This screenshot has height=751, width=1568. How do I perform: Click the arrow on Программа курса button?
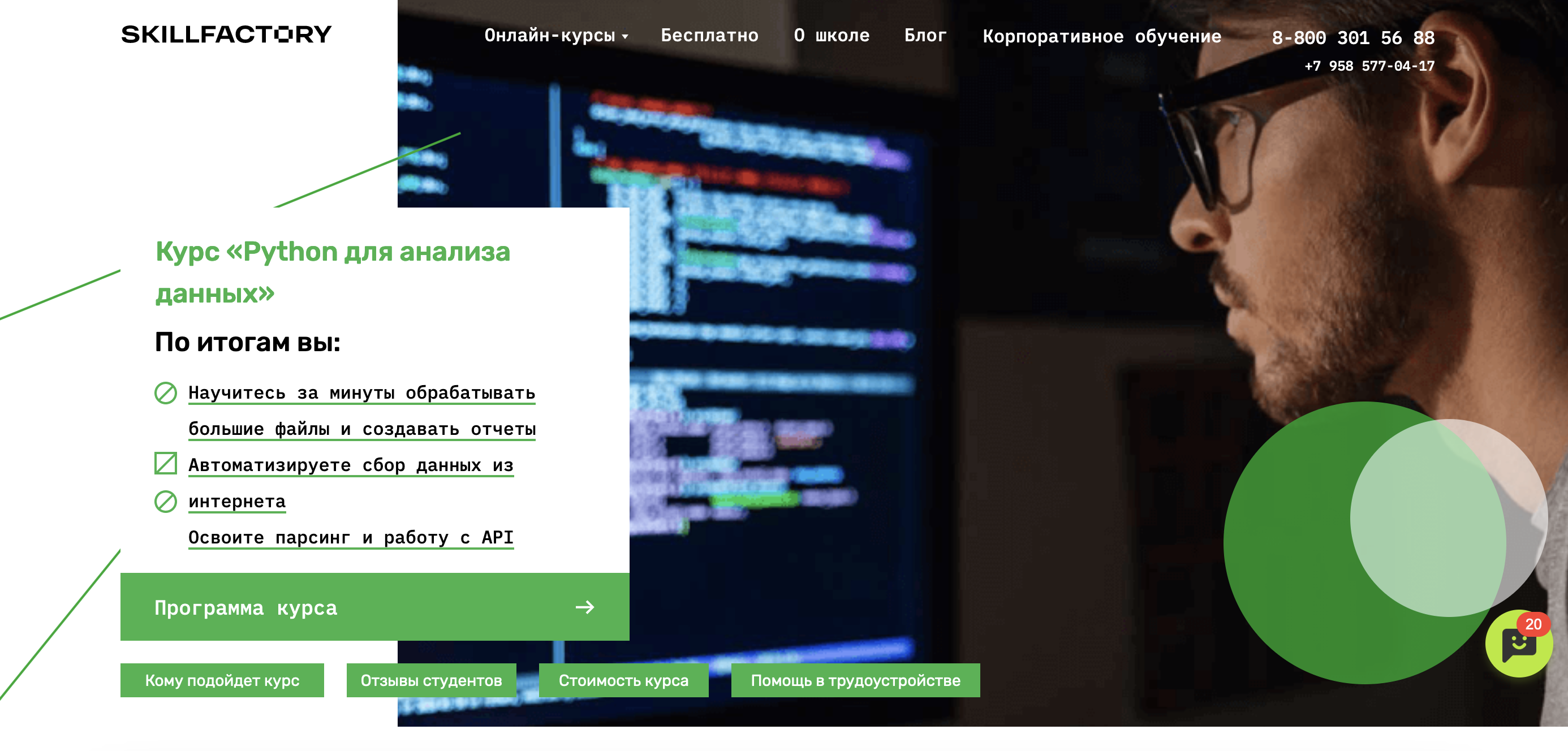[585, 607]
